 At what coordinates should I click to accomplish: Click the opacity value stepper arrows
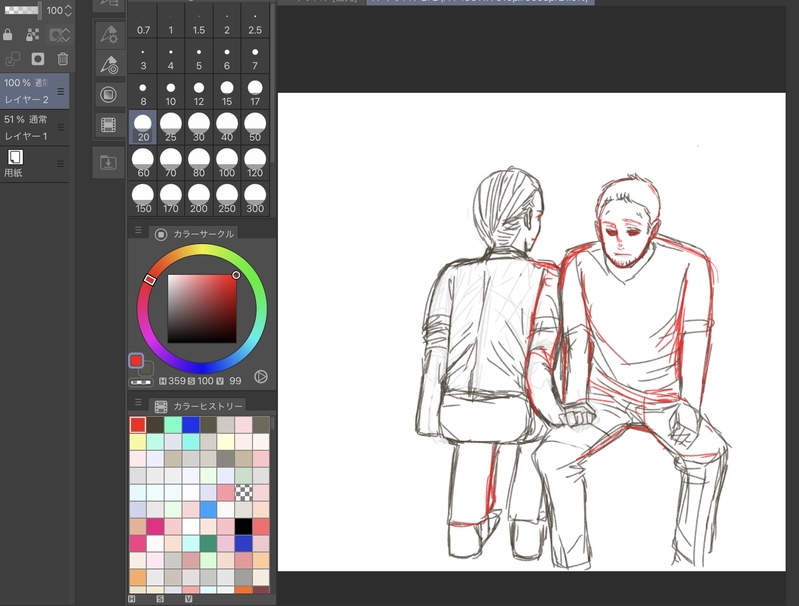point(68,10)
